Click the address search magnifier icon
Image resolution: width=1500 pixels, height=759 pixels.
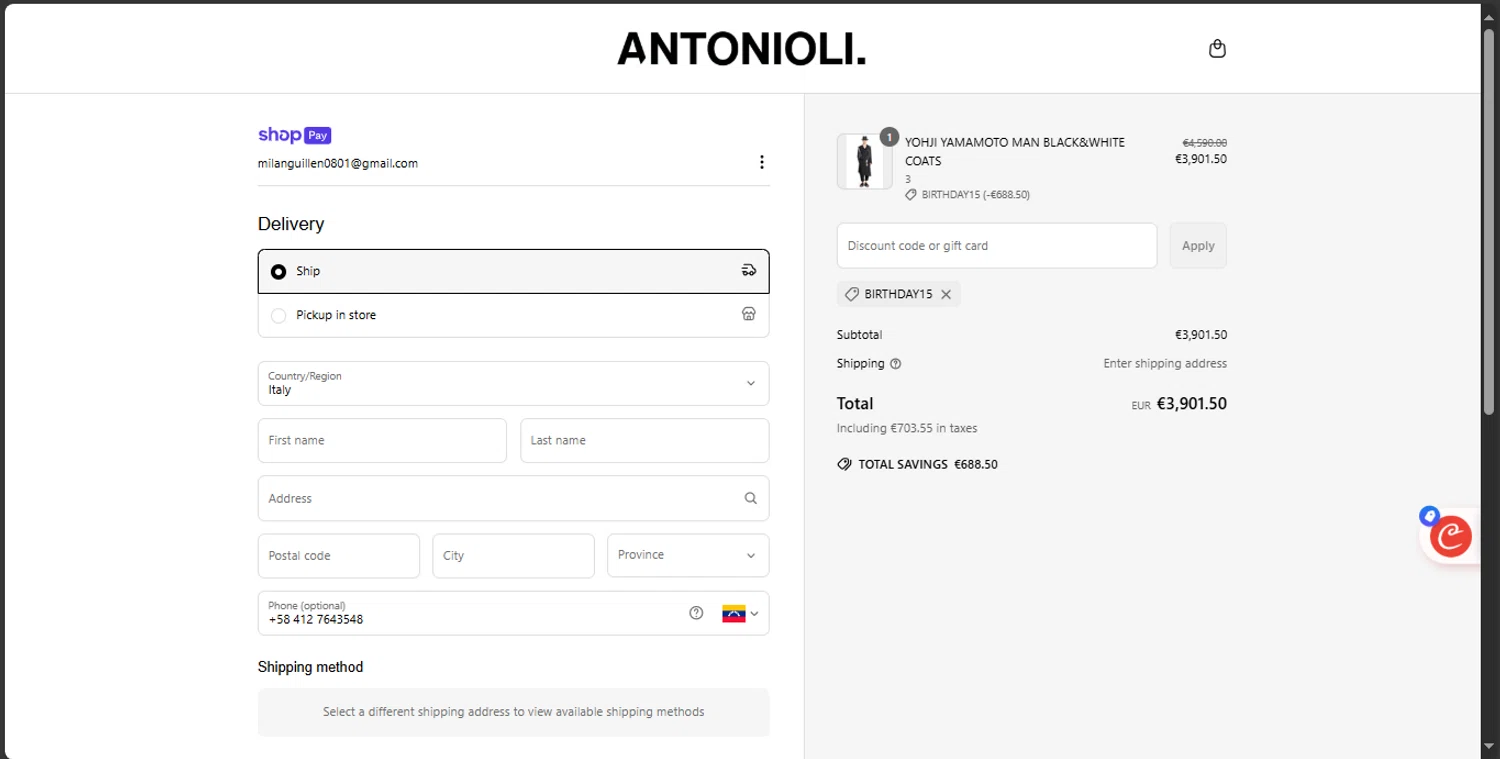(750, 498)
